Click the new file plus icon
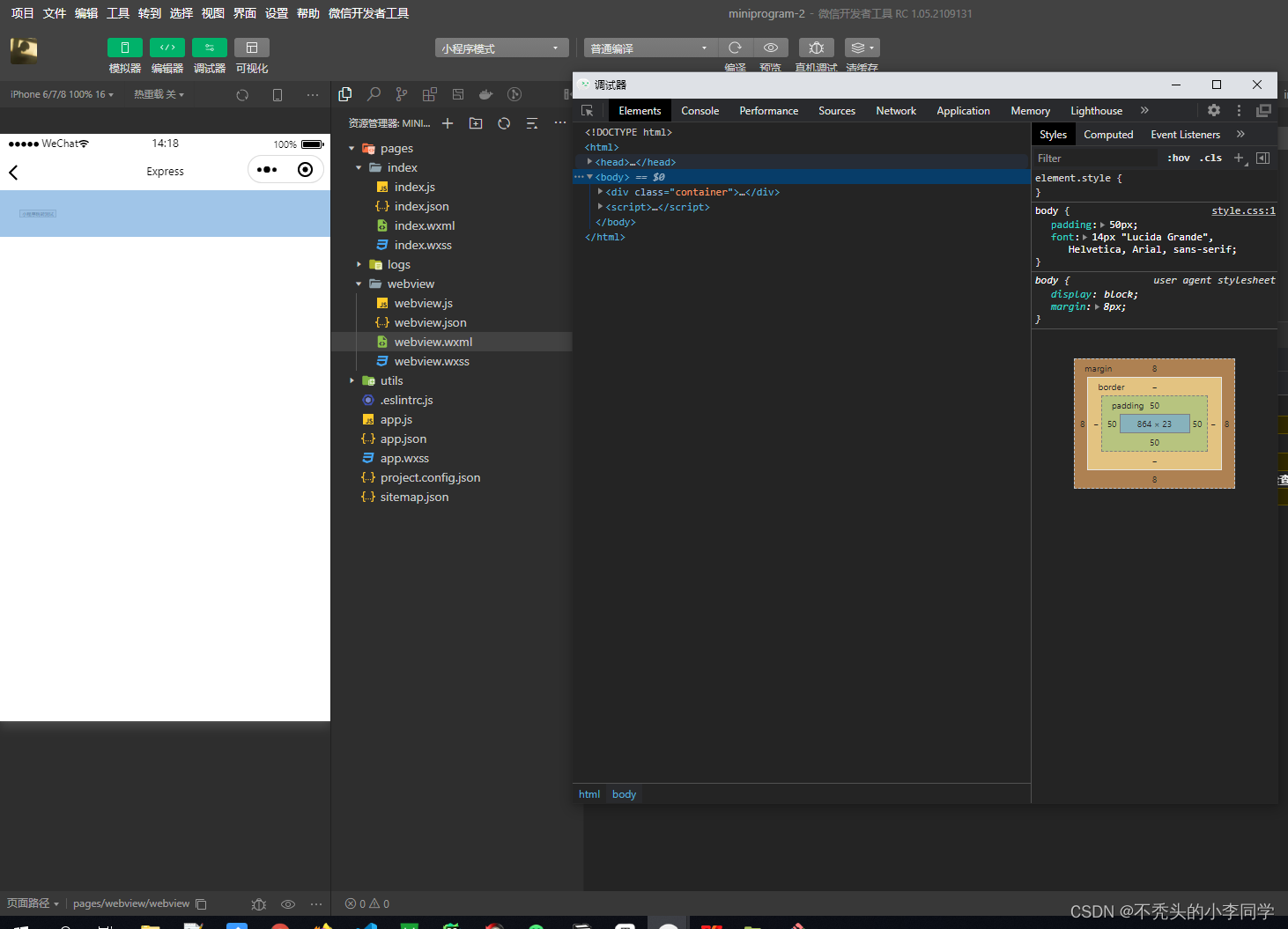This screenshot has width=1288, height=929. (x=448, y=123)
